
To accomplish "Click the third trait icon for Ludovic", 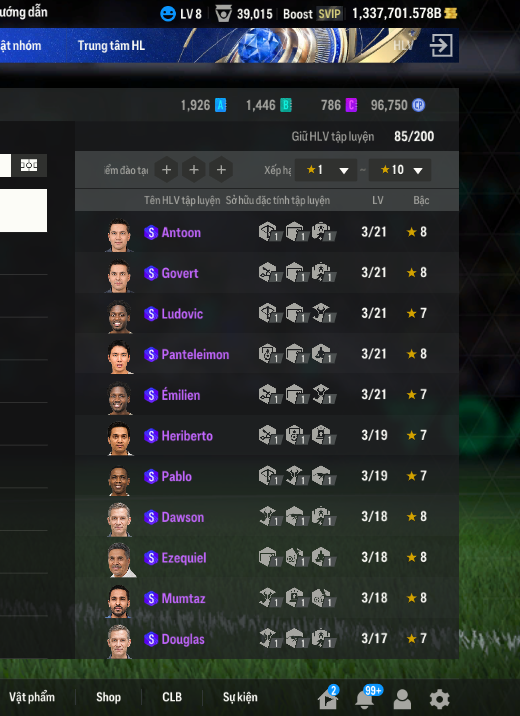I will click(323, 313).
